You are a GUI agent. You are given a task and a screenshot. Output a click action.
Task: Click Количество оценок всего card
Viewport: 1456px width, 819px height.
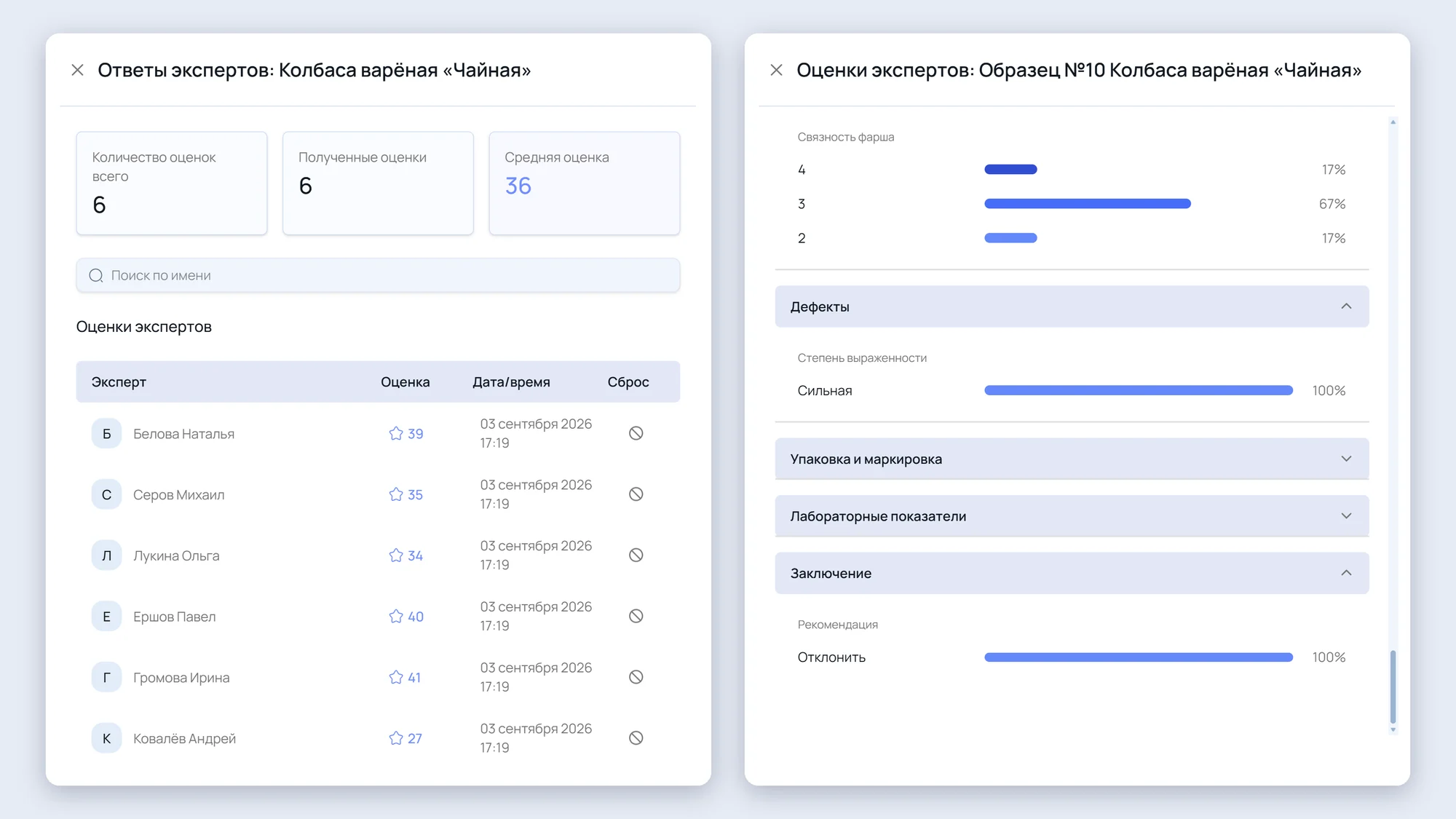click(x=172, y=183)
